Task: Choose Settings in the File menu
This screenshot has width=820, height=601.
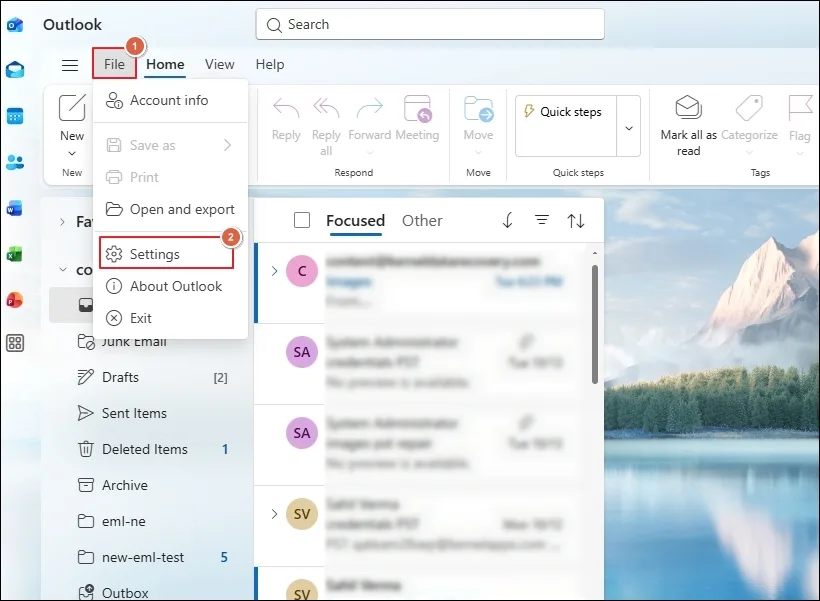Action: click(166, 254)
